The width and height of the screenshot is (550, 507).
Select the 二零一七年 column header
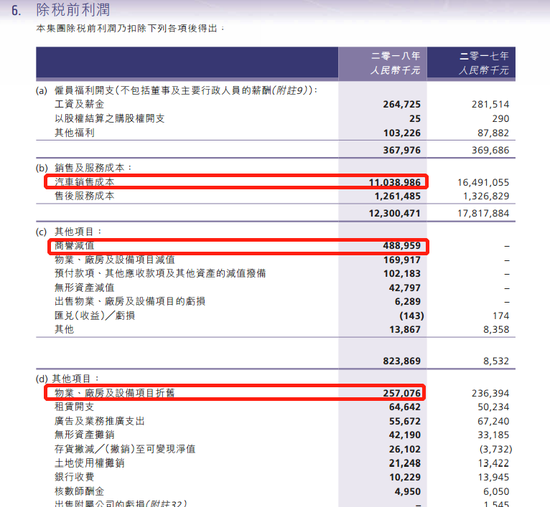tap(484, 56)
